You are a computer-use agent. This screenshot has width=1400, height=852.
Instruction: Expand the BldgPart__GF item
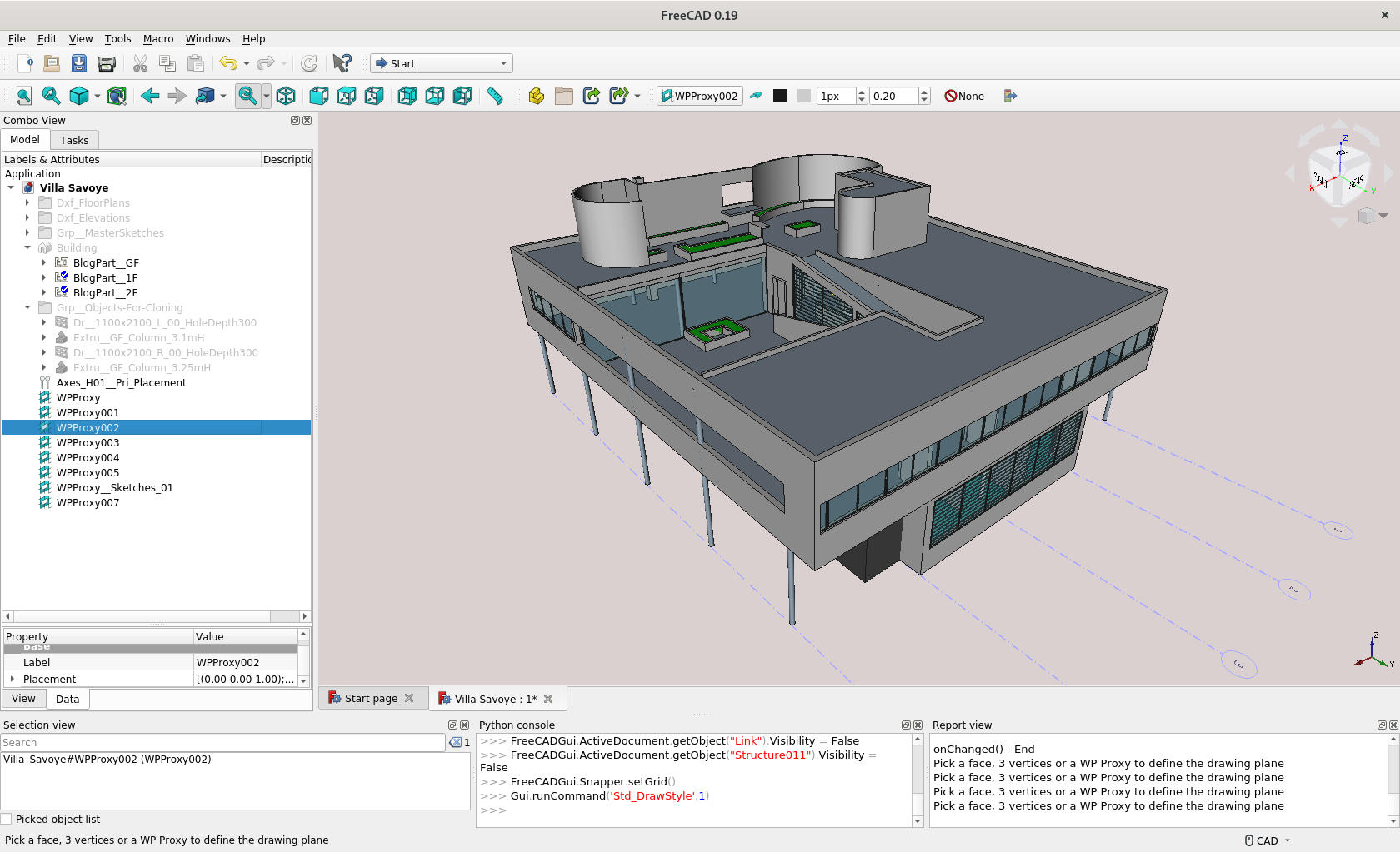(x=44, y=262)
